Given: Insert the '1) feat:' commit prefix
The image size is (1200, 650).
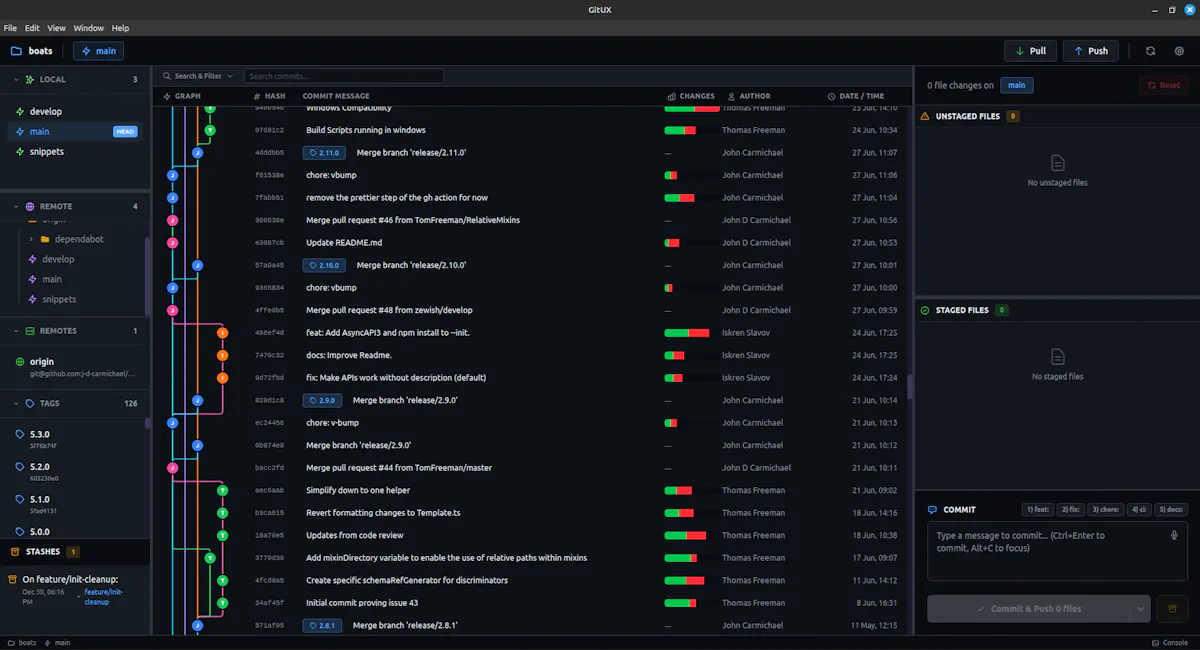Looking at the screenshot, I should [x=1038, y=509].
